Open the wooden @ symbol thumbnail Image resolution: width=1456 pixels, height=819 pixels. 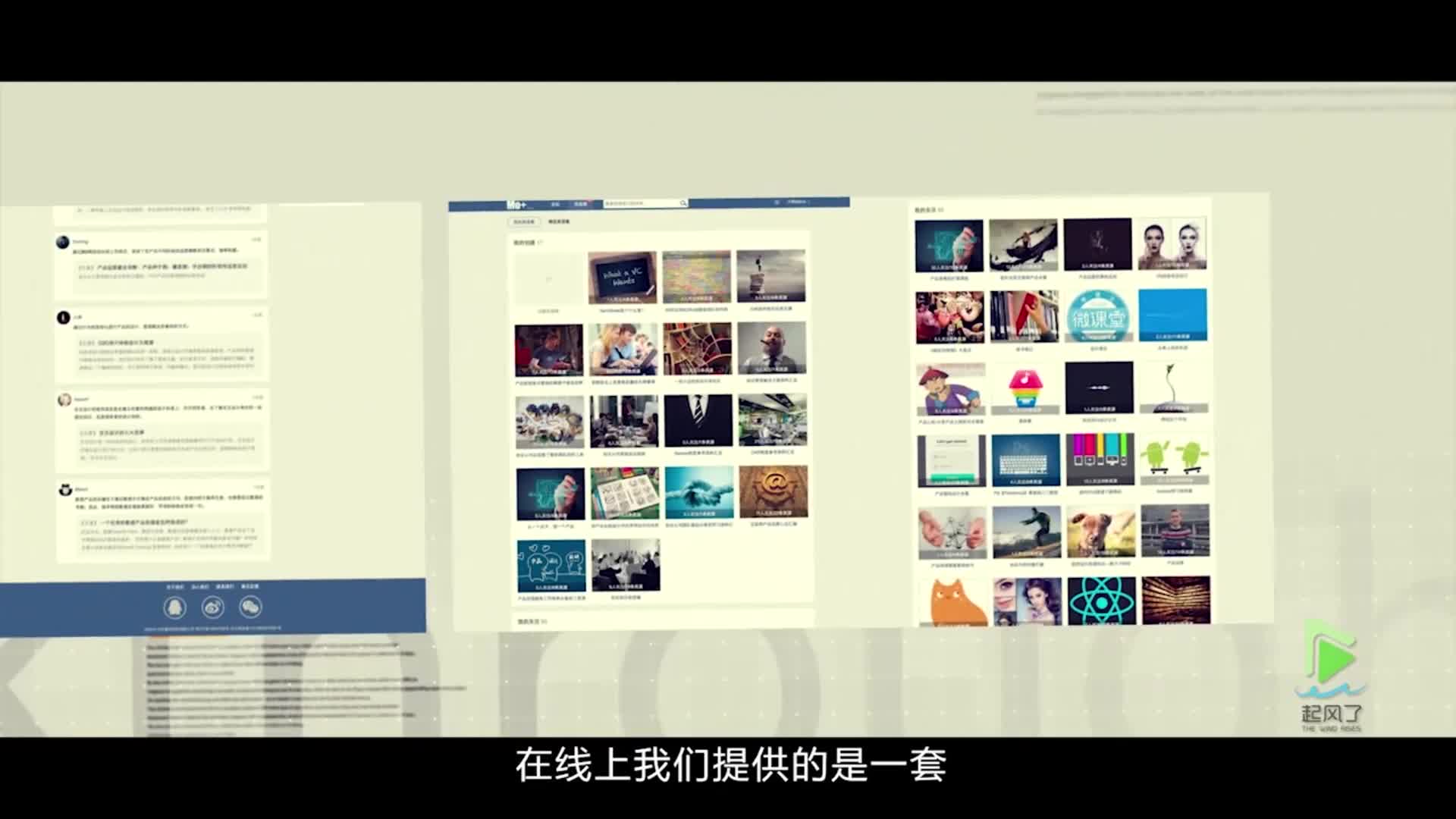pyautogui.click(x=773, y=491)
